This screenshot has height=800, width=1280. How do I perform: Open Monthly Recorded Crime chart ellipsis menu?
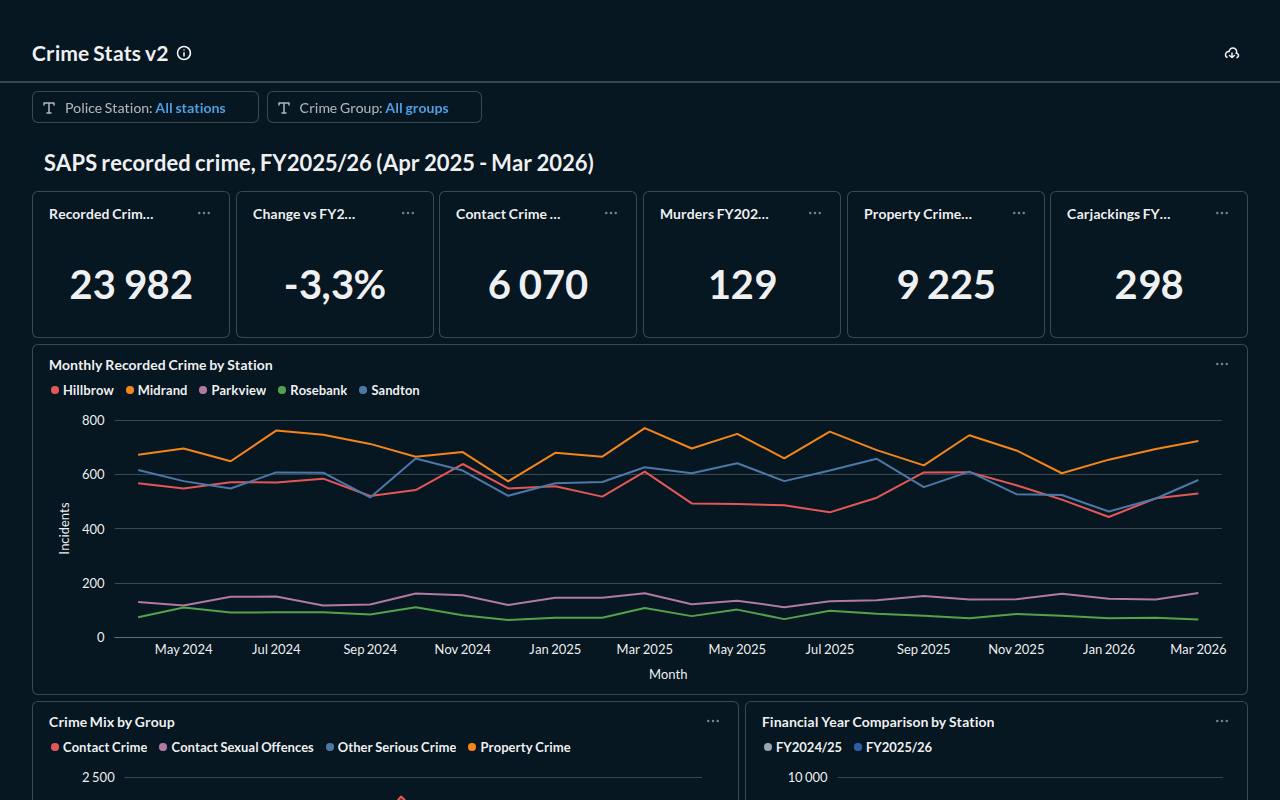pos(1222,364)
